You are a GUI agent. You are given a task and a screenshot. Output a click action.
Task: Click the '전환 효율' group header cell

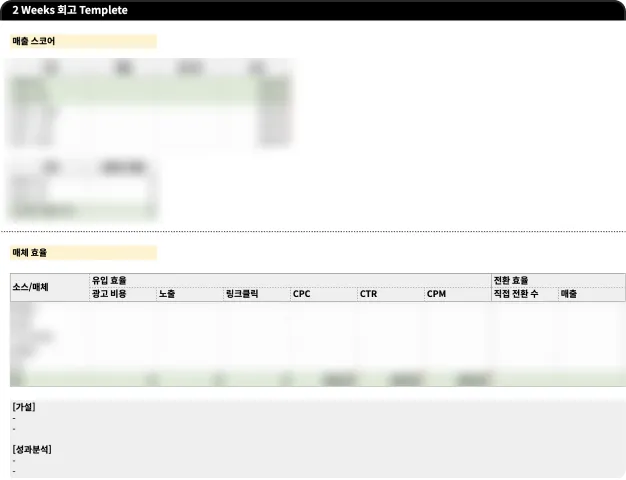point(559,280)
